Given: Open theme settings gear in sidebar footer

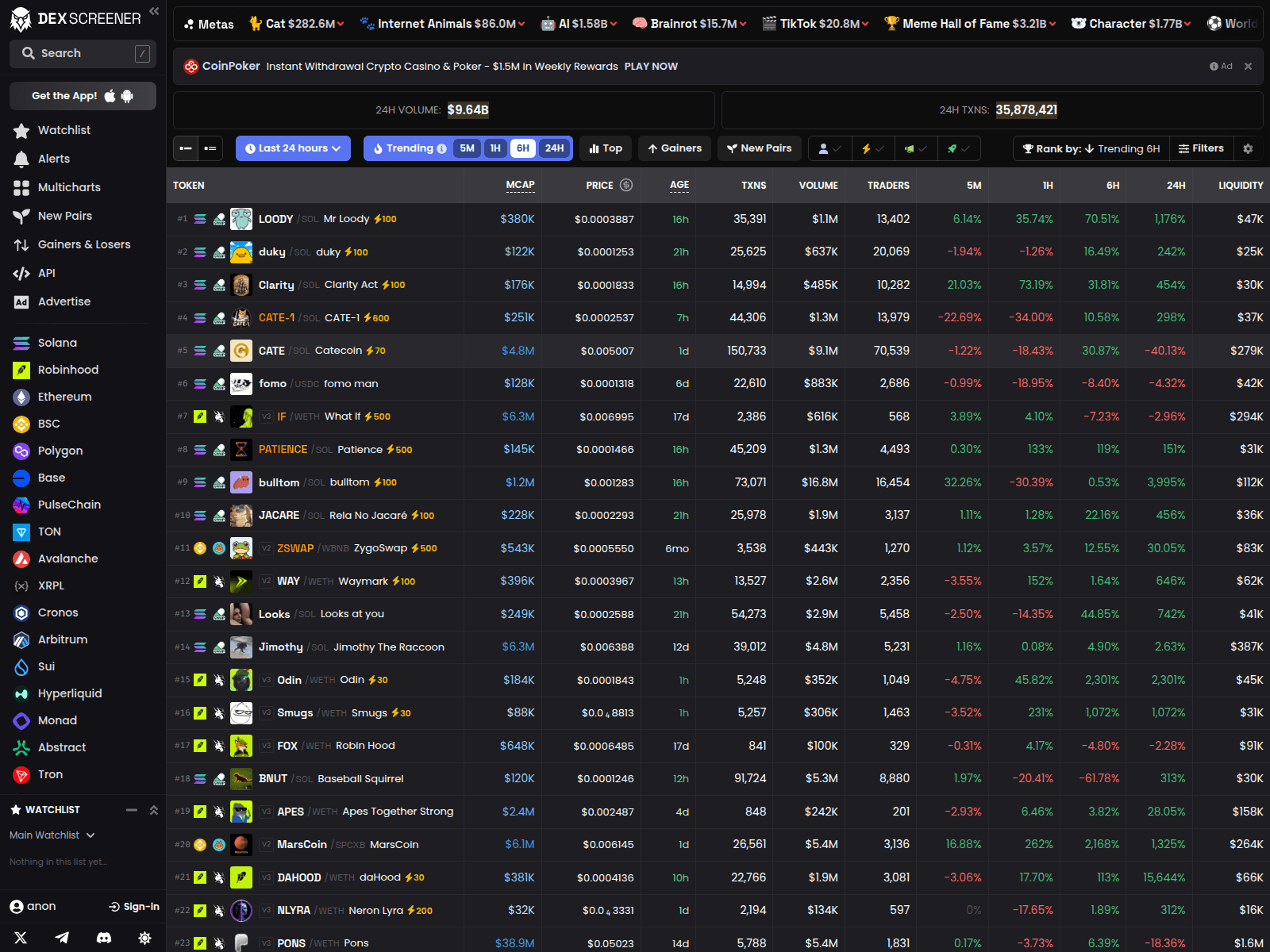Looking at the screenshot, I should [x=145, y=938].
